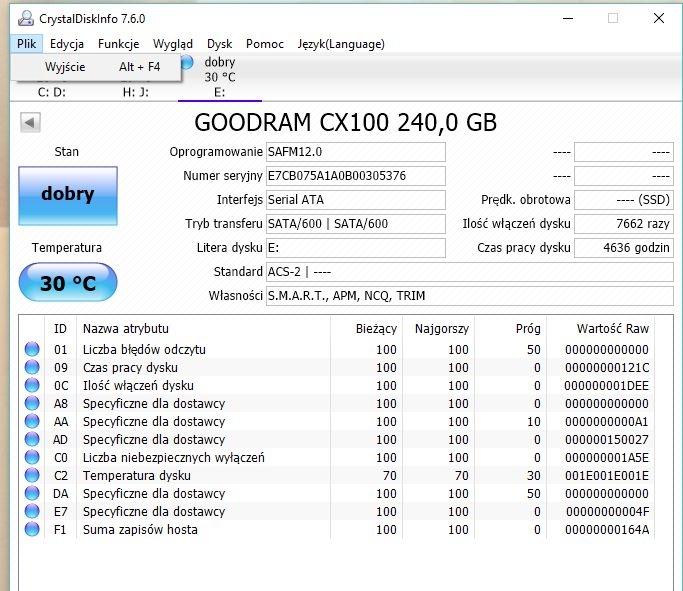Click the Prędk. obrotowa field ---- (SSD)

pyautogui.click(x=624, y=199)
